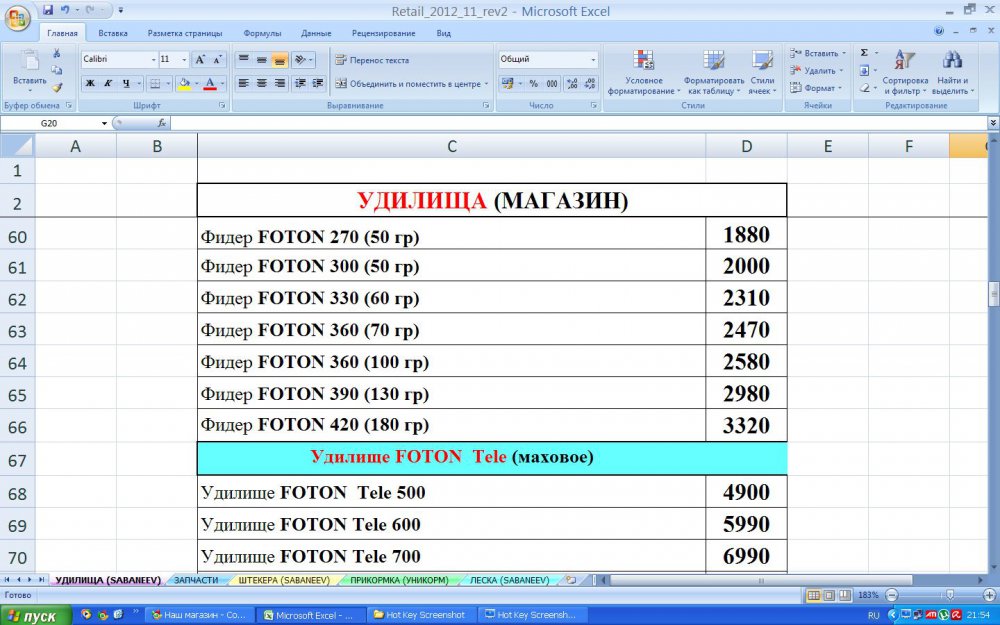Viewport: 1000px width, 625px height.
Task: Select the Format Painter brush
Action: [57, 87]
